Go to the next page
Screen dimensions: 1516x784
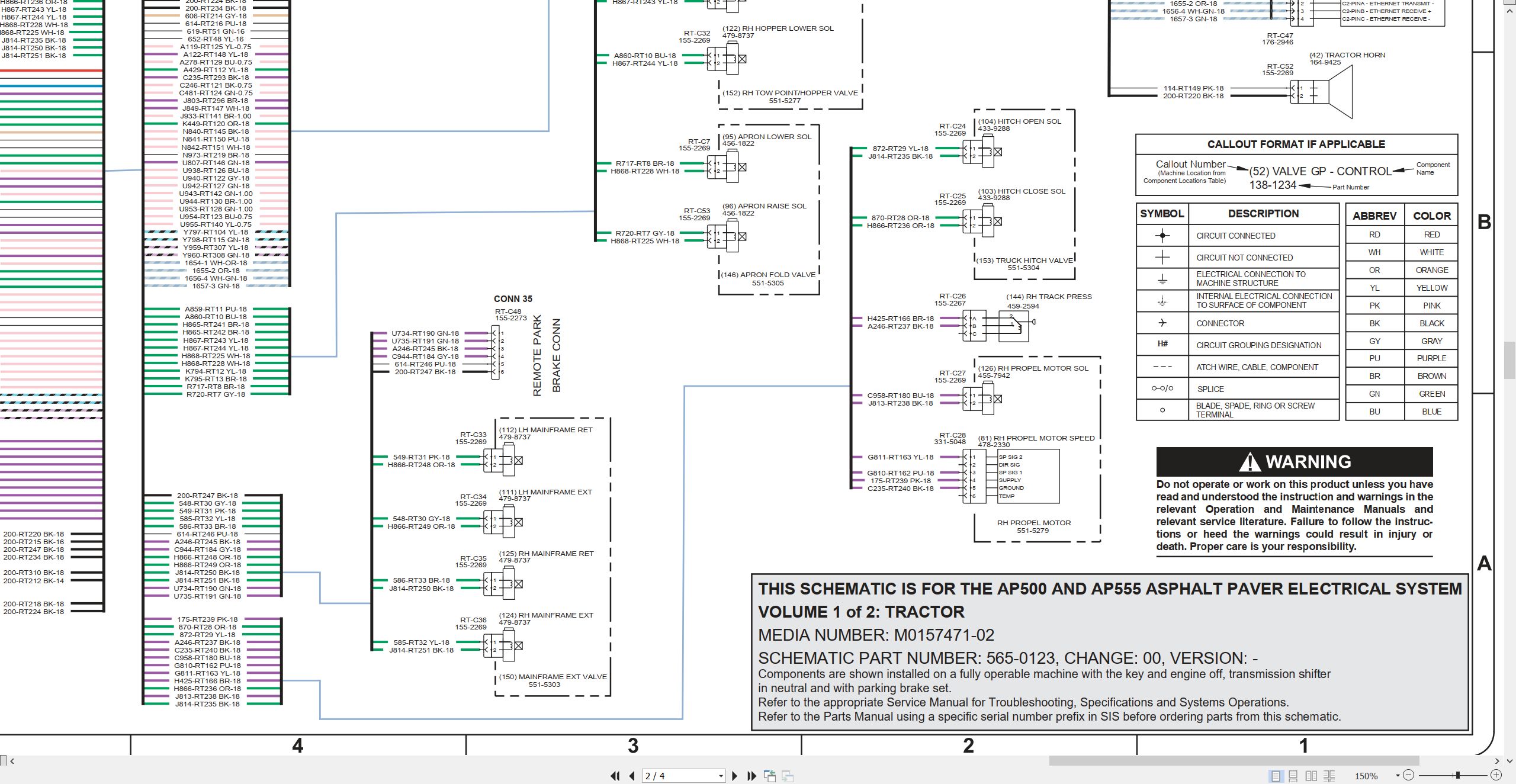pyautogui.click(x=735, y=776)
